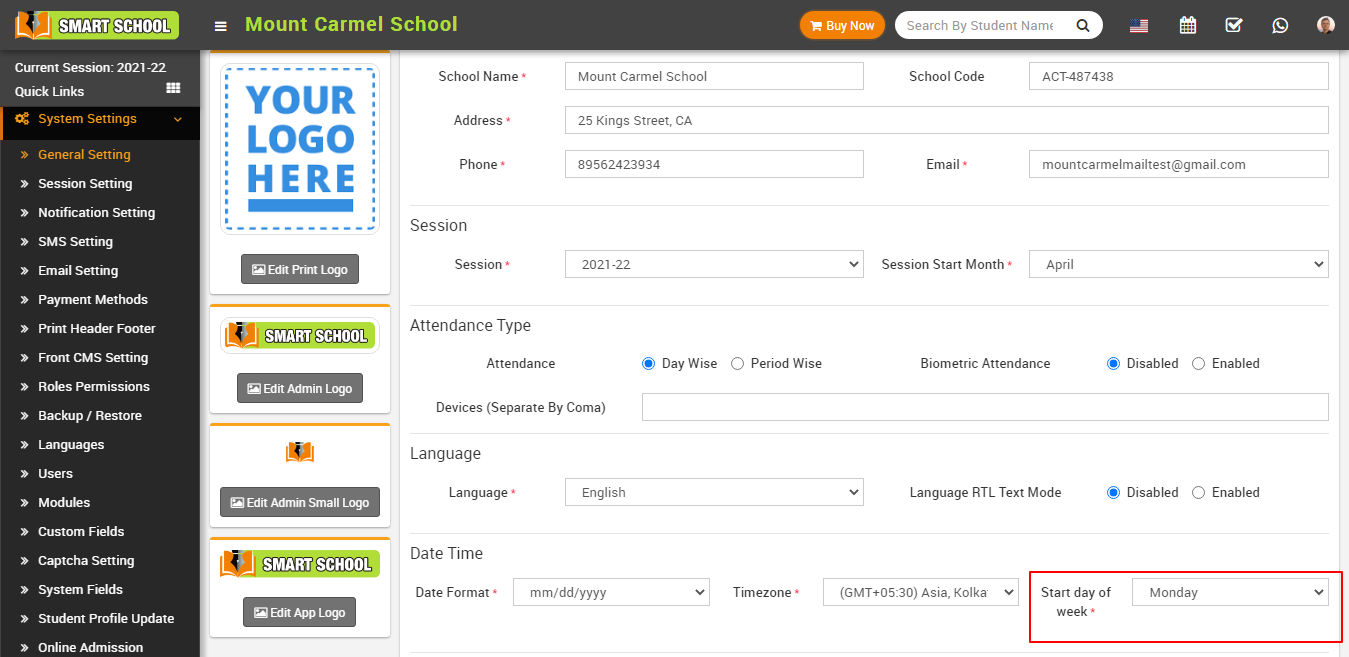Screen dimensions: 1349x657
Task: Open the user profile avatar
Action: (x=1325, y=26)
